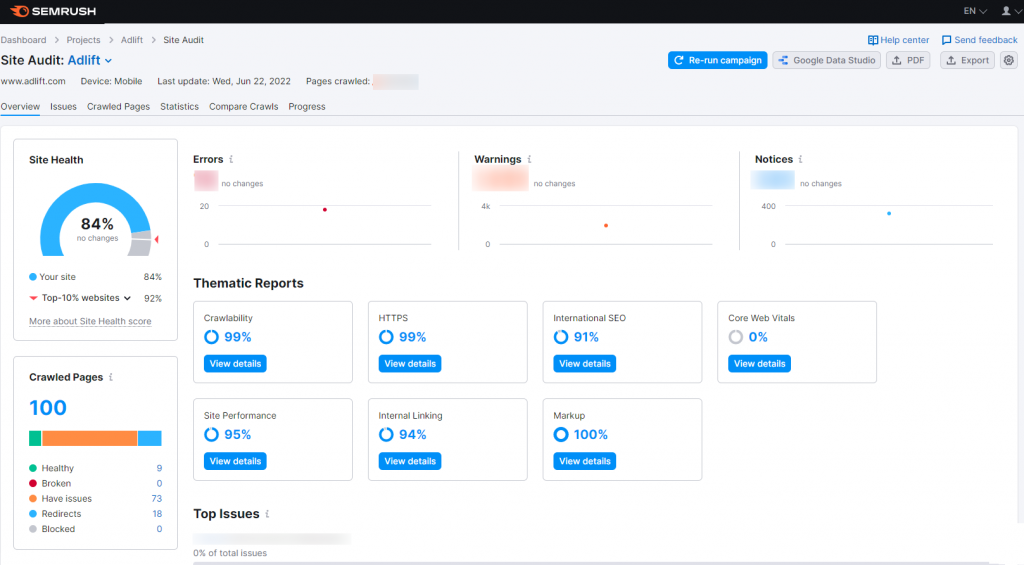Click Crawled Pages info icon
1024x565 pixels.
111,378
